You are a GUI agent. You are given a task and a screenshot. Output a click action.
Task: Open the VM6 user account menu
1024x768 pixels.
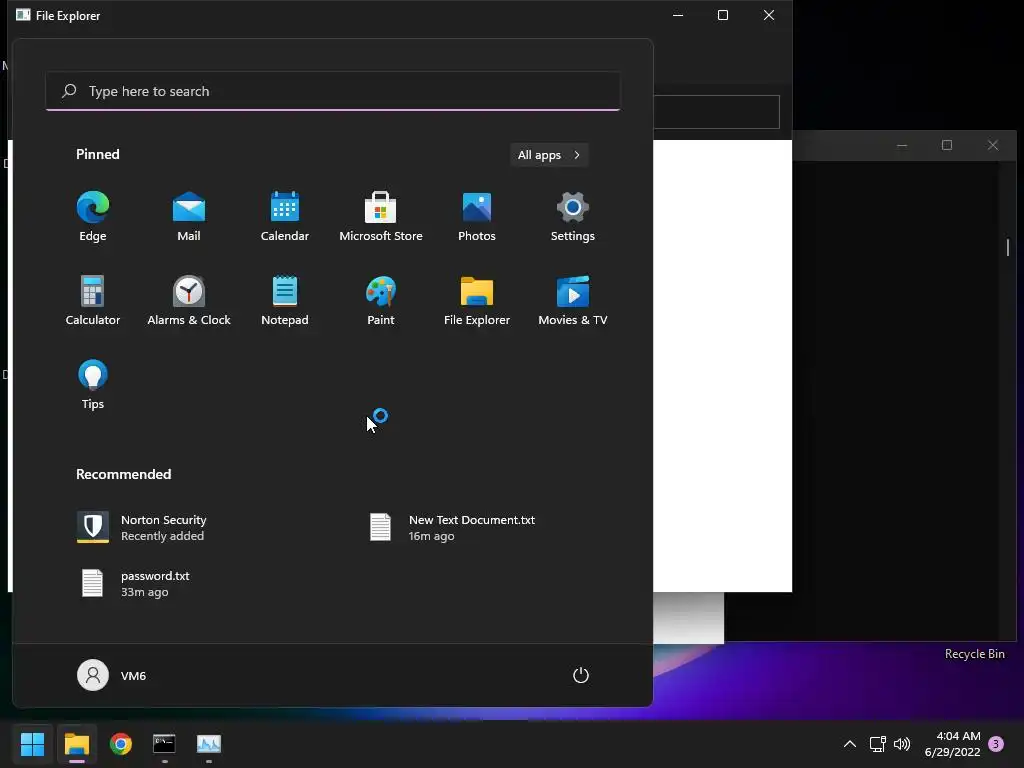tap(112, 675)
